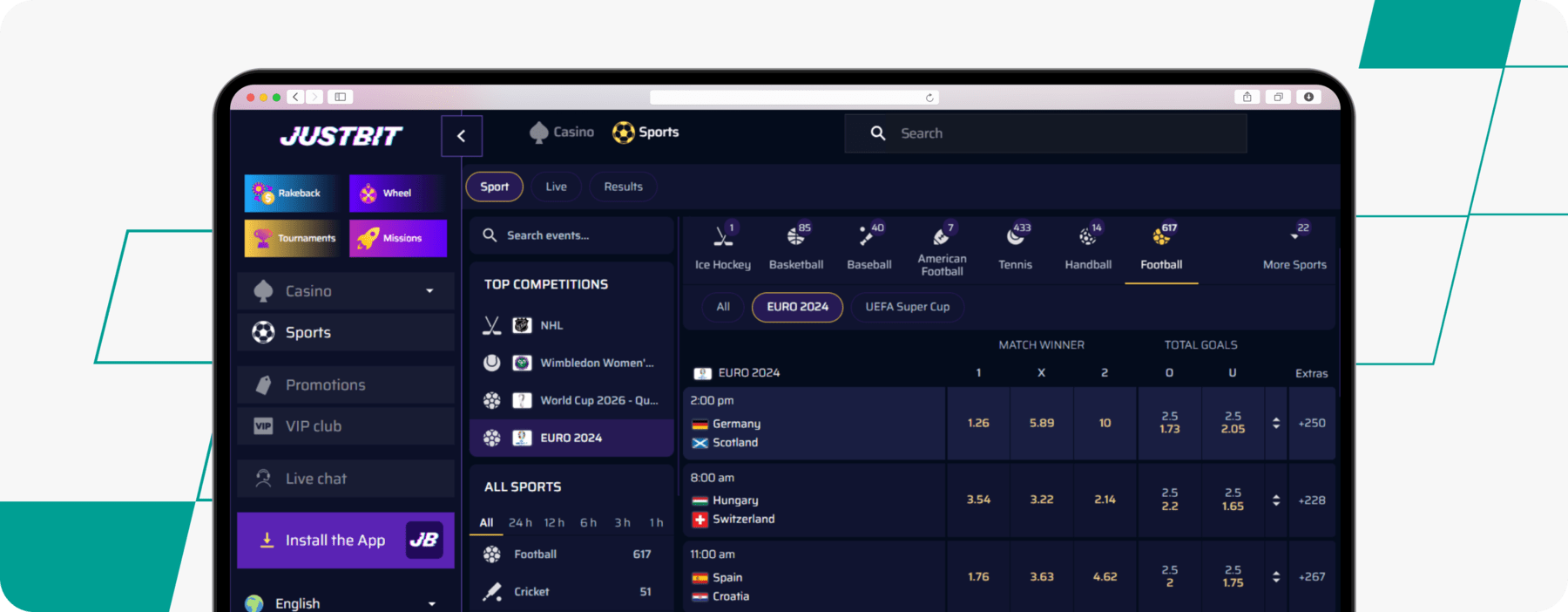Bet Croatia win at 4.62
This screenshot has width=1568, height=612.
pos(1105,577)
